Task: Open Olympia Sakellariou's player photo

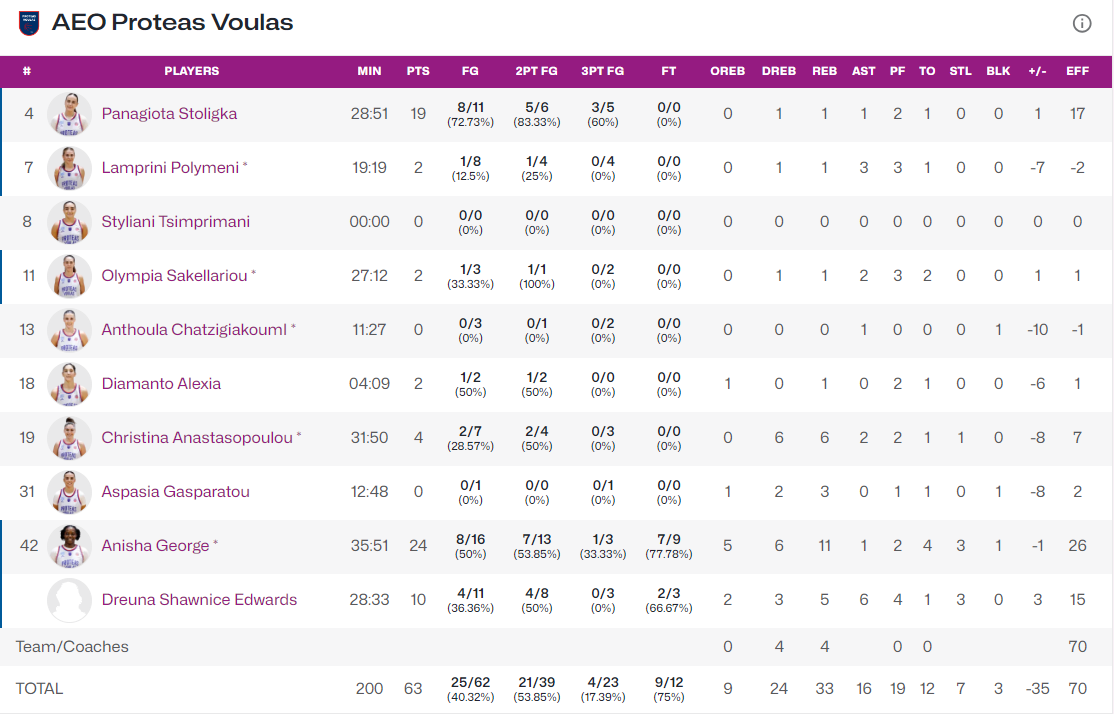Action: point(69,276)
